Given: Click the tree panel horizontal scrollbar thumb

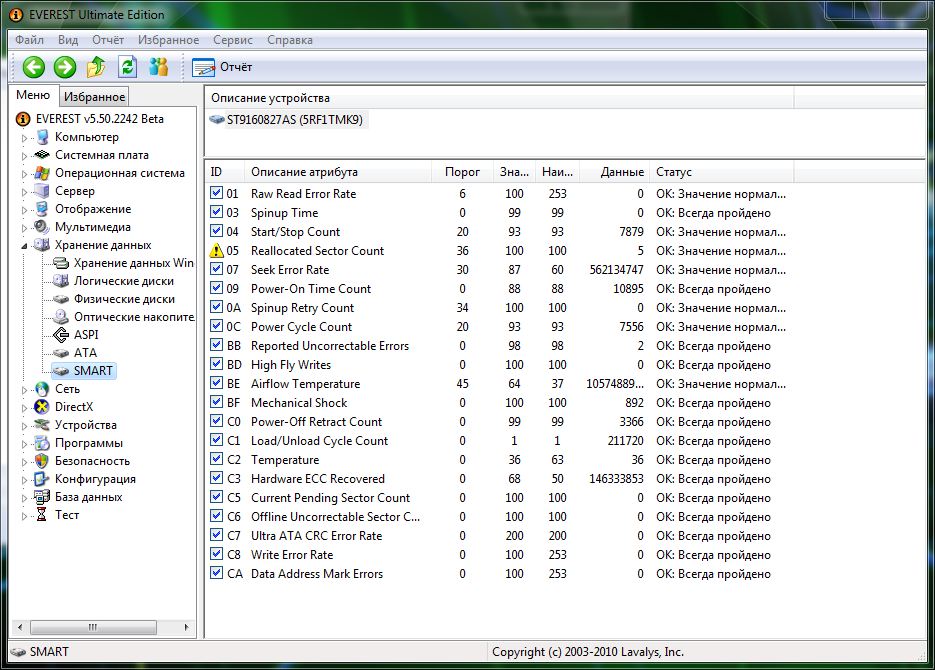Looking at the screenshot, I should pos(93,627).
